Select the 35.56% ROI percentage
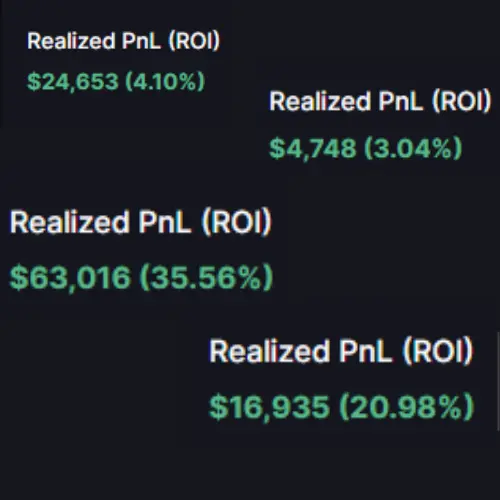Screen dimensions: 500x500 point(206,277)
